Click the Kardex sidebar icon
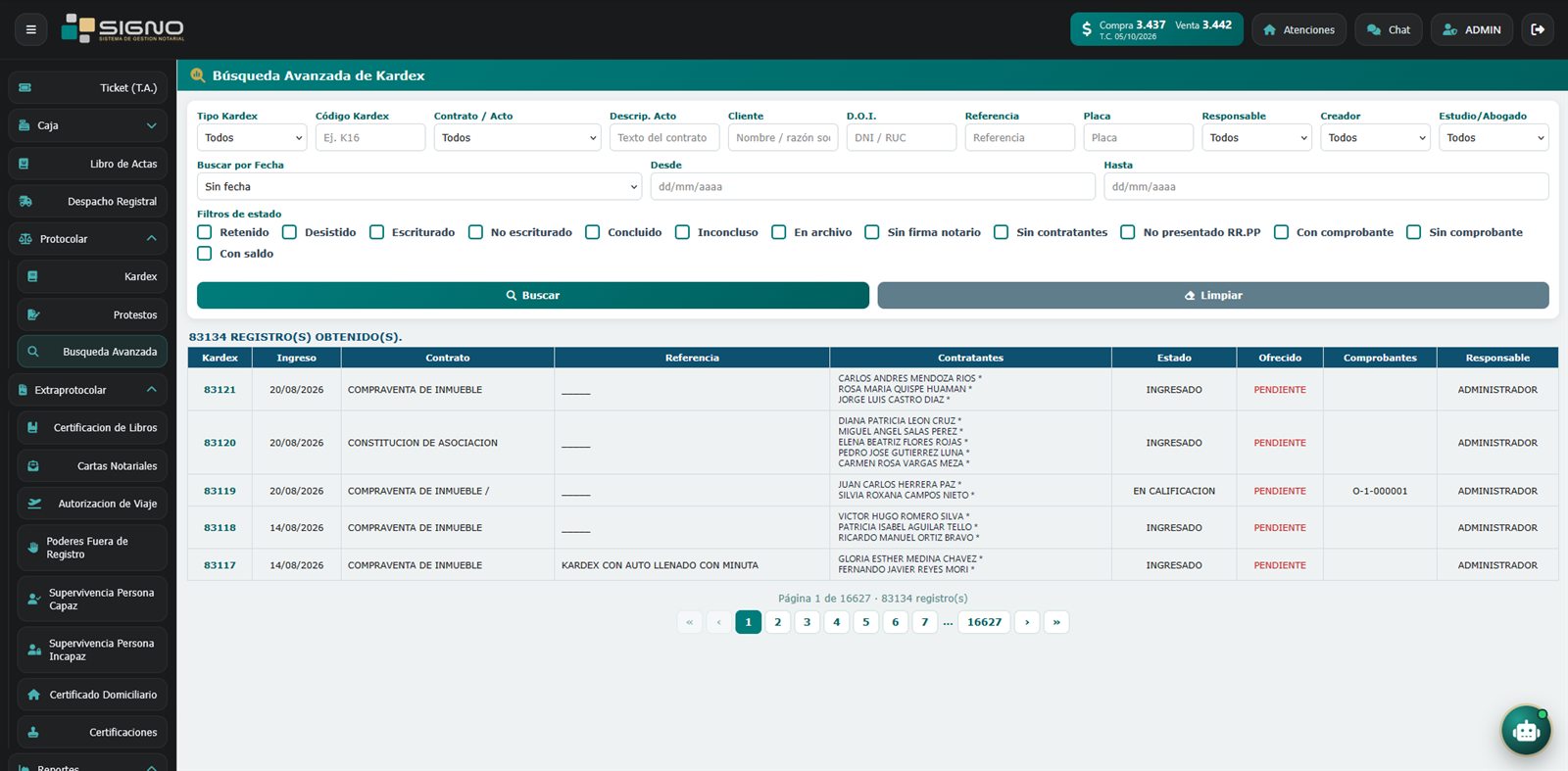 coord(32,277)
